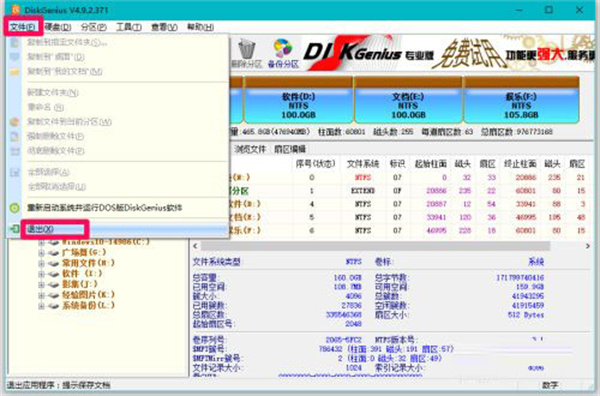Choose 退出(X) from the File menu

click(x=118, y=229)
